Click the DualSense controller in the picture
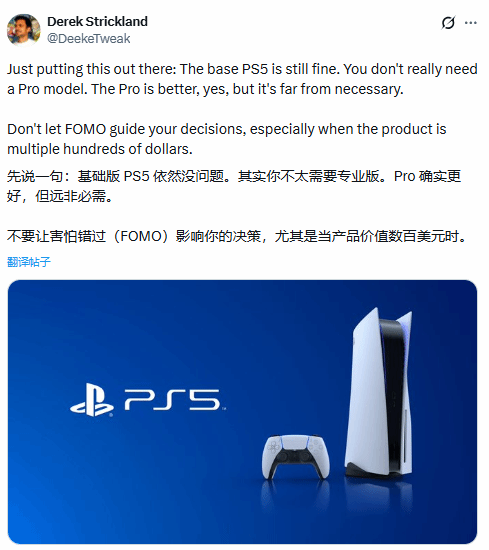Viewport: 489px width, 550px height. (x=296, y=456)
